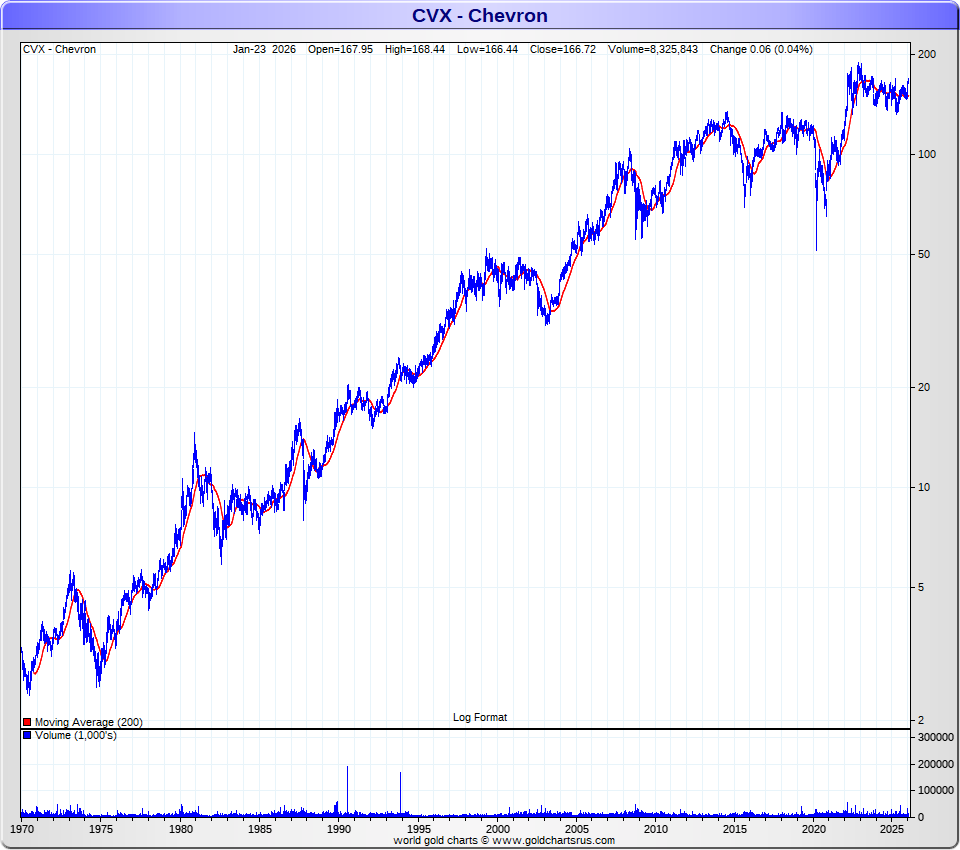The height and width of the screenshot is (850, 960).
Task: Click the 'Moving Average (200)' legend label
Action: coord(89,722)
